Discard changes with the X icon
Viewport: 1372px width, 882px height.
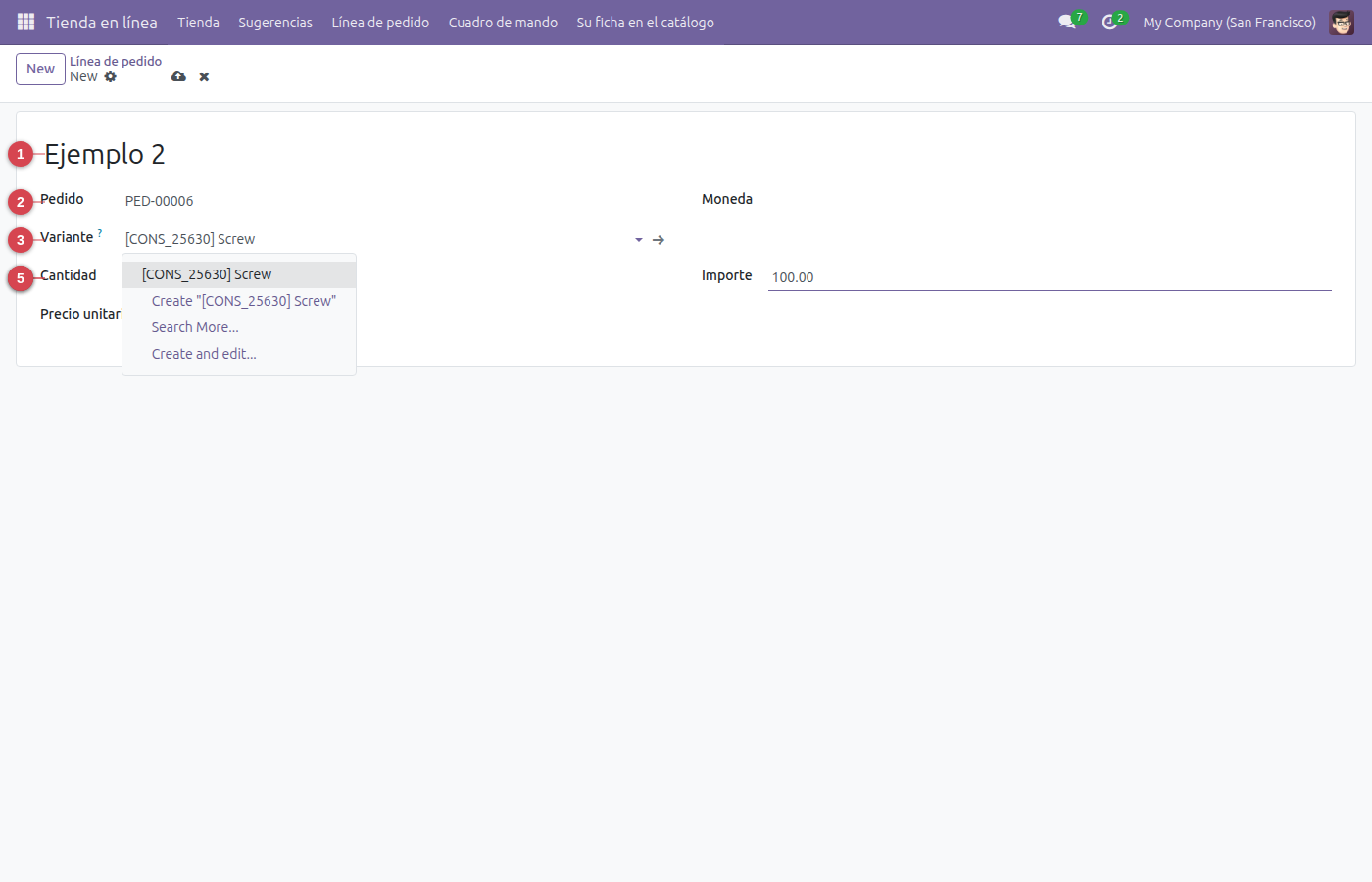204,76
